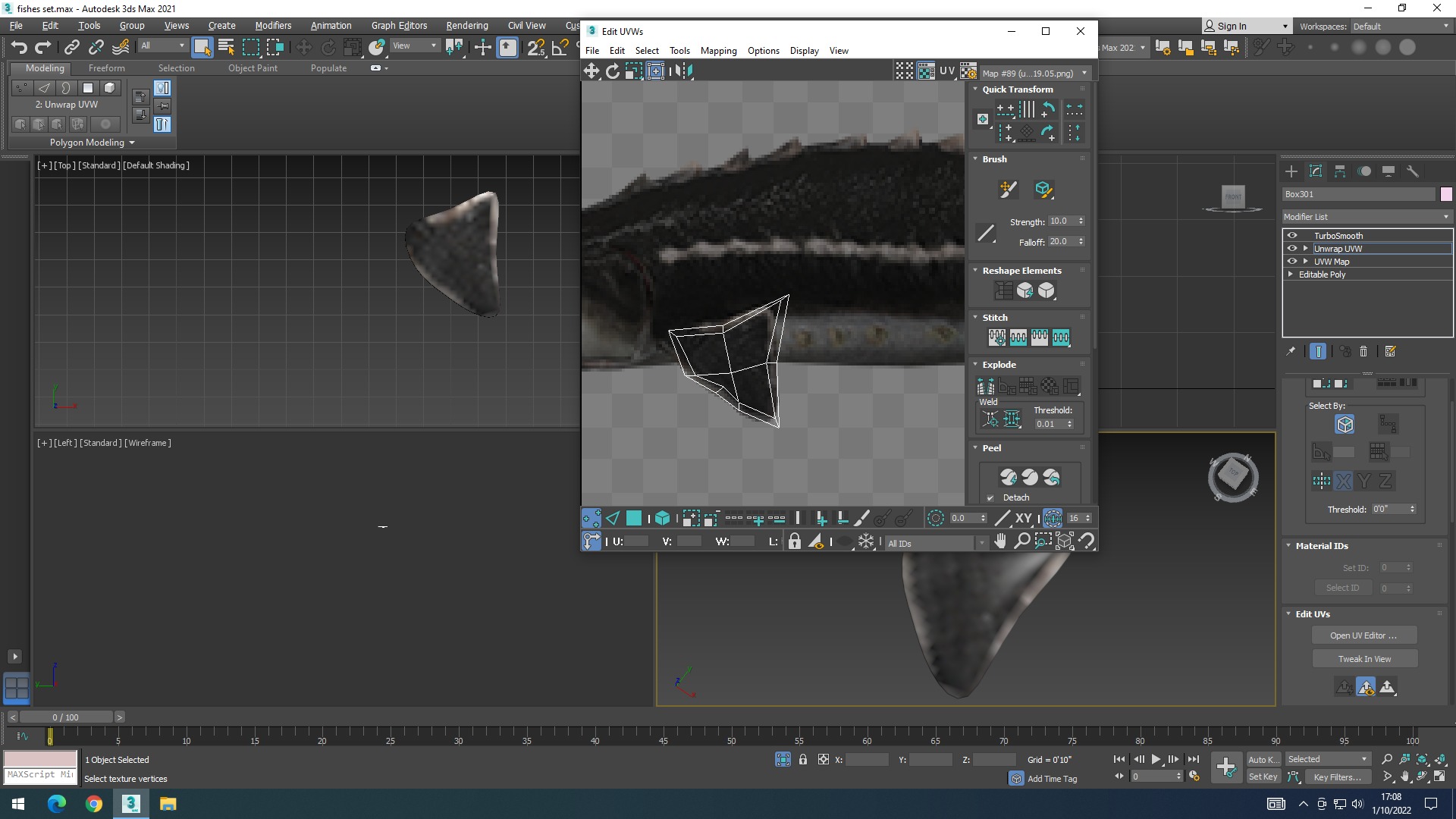Select the Paint Move brush

pos(1008,189)
